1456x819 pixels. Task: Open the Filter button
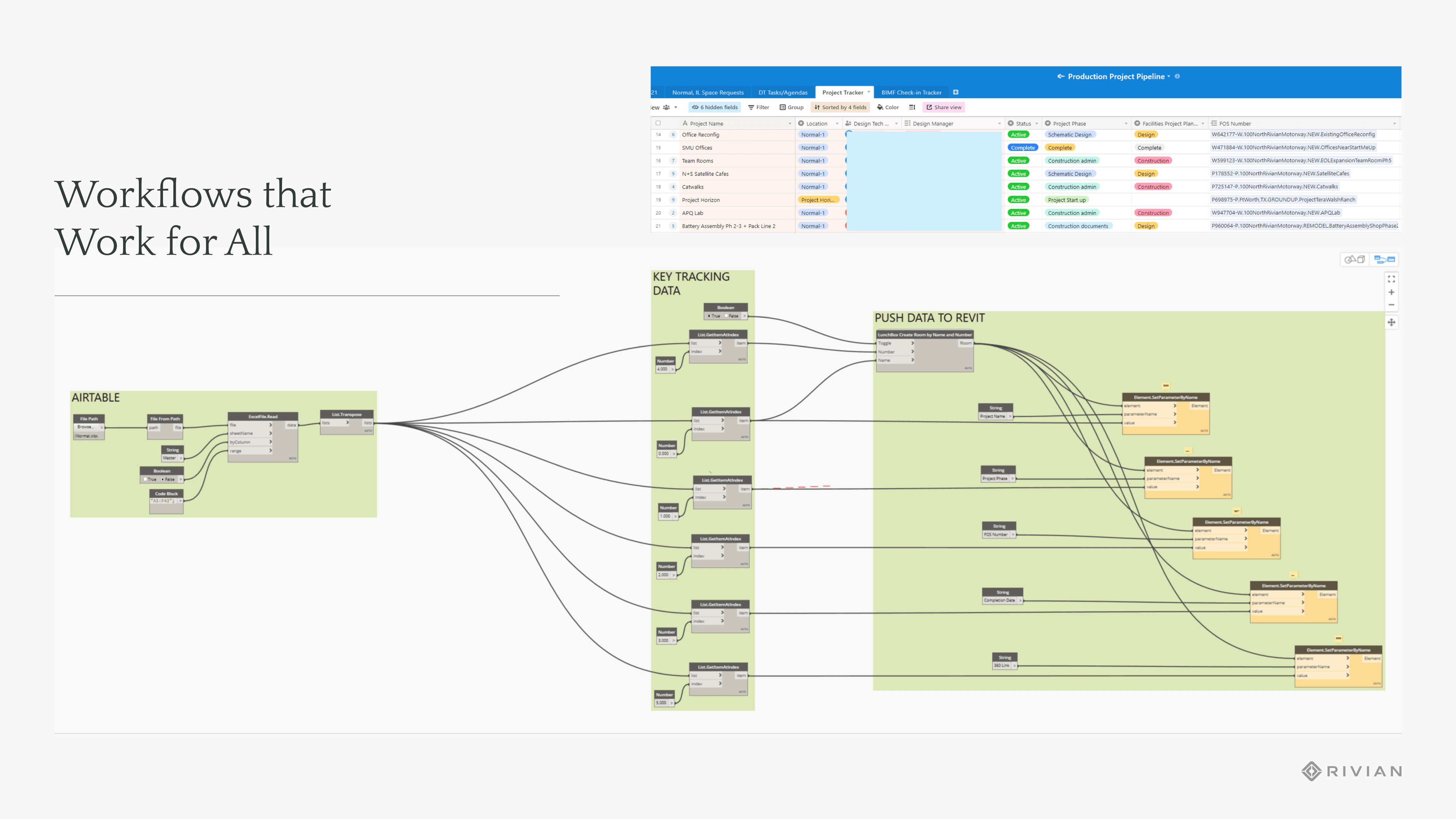(x=758, y=107)
